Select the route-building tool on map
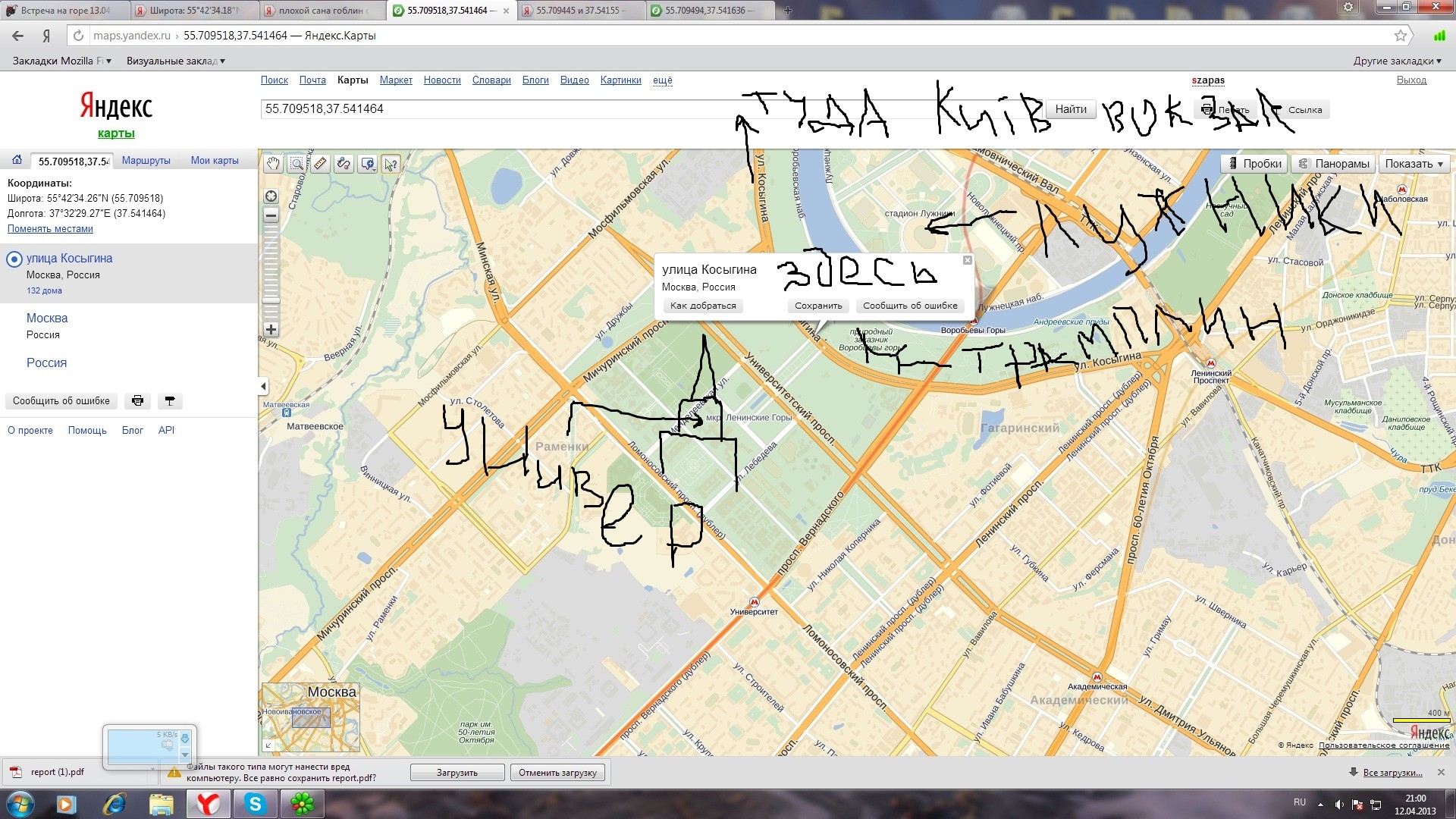The width and height of the screenshot is (1456, 819). tap(344, 164)
